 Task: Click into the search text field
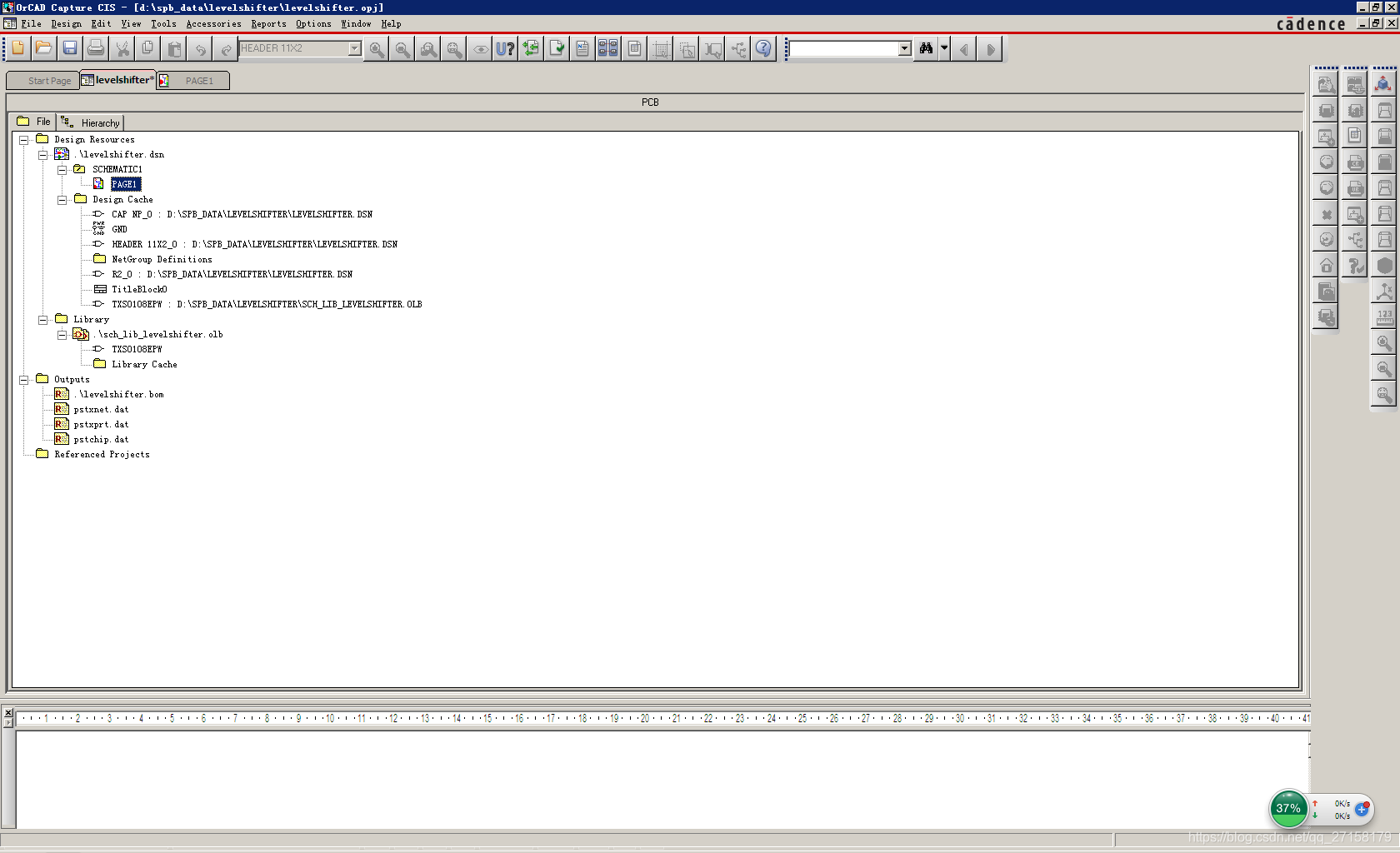[x=843, y=49]
